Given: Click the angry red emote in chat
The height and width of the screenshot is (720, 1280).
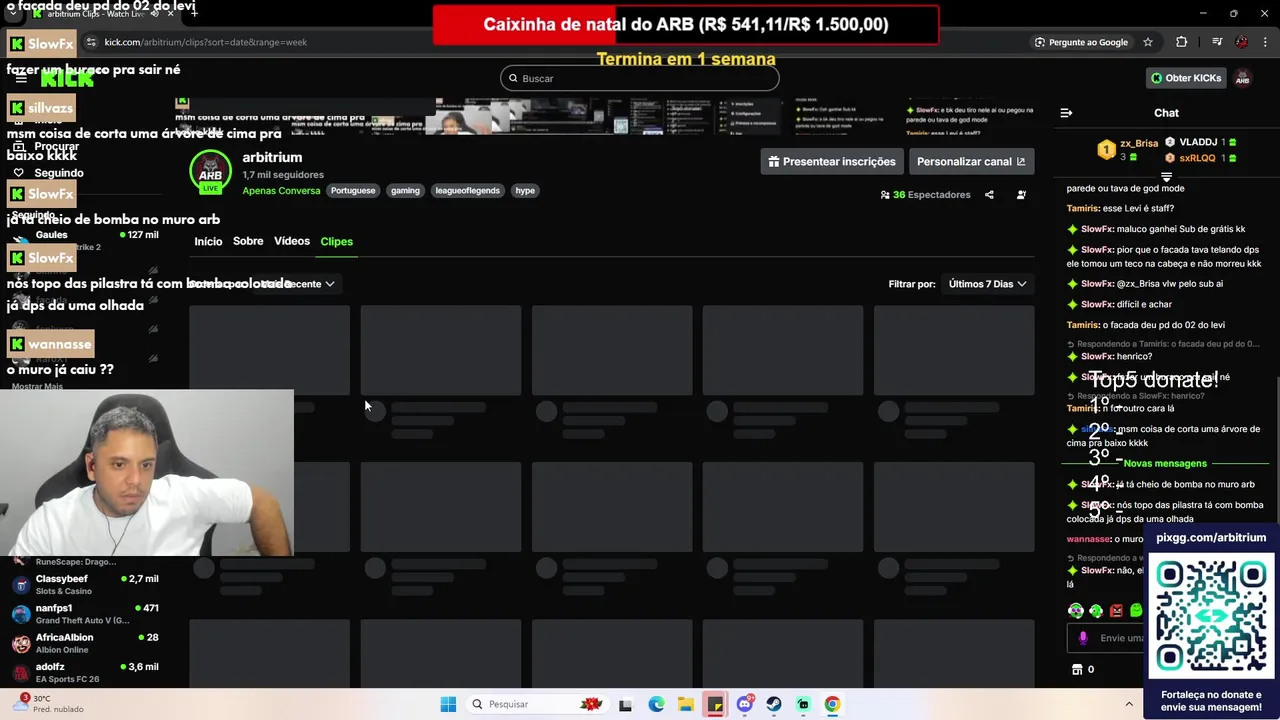Looking at the screenshot, I should pos(1116,611).
